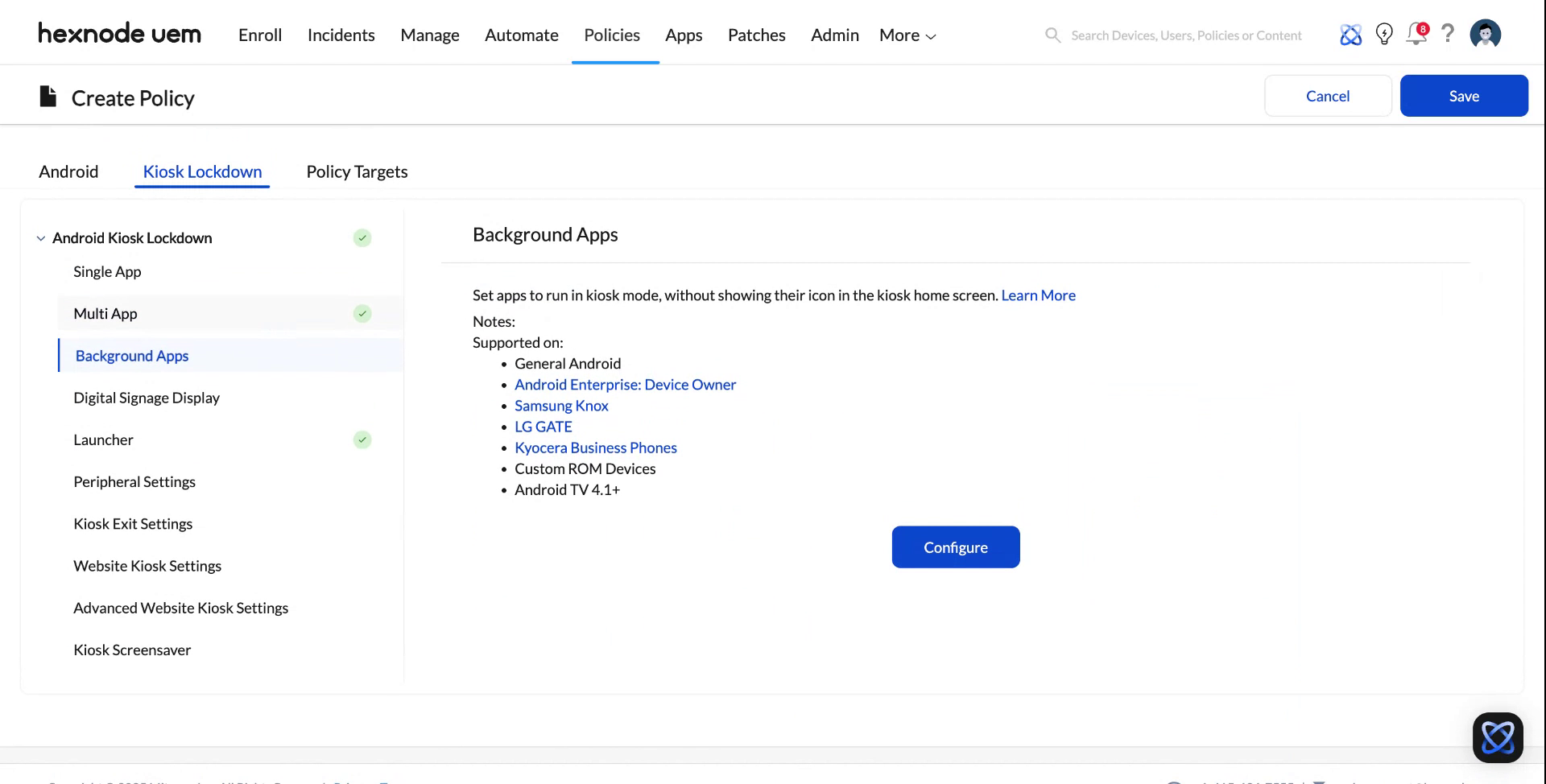Collapse the Android Kiosk Lockdown section
The width and height of the screenshot is (1546, 784).
coord(41,237)
